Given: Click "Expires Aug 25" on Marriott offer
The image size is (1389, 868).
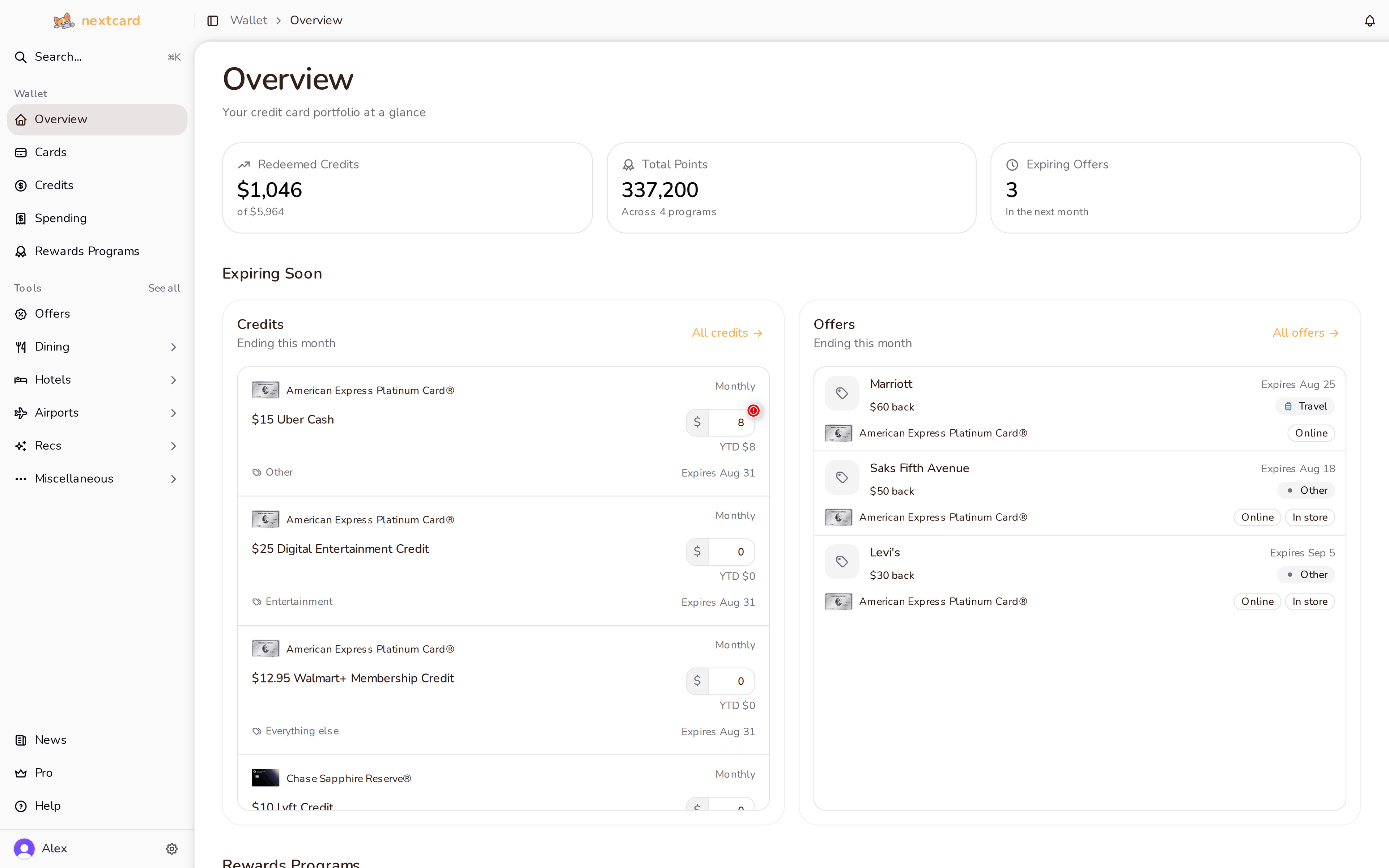Looking at the screenshot, I should pos(1298,384).
